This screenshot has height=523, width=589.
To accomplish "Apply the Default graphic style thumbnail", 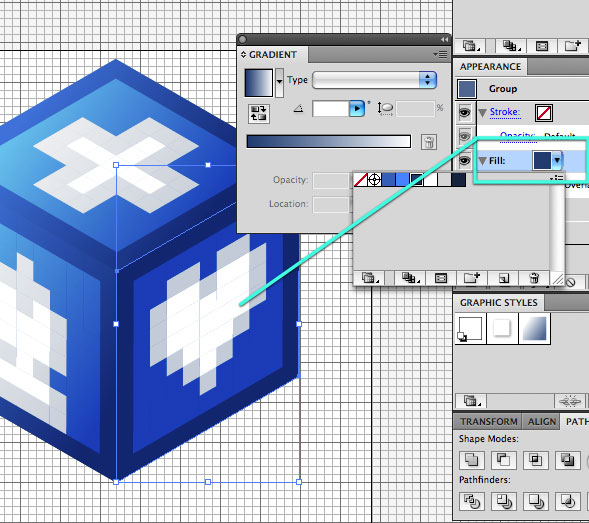I will [470, 329].
